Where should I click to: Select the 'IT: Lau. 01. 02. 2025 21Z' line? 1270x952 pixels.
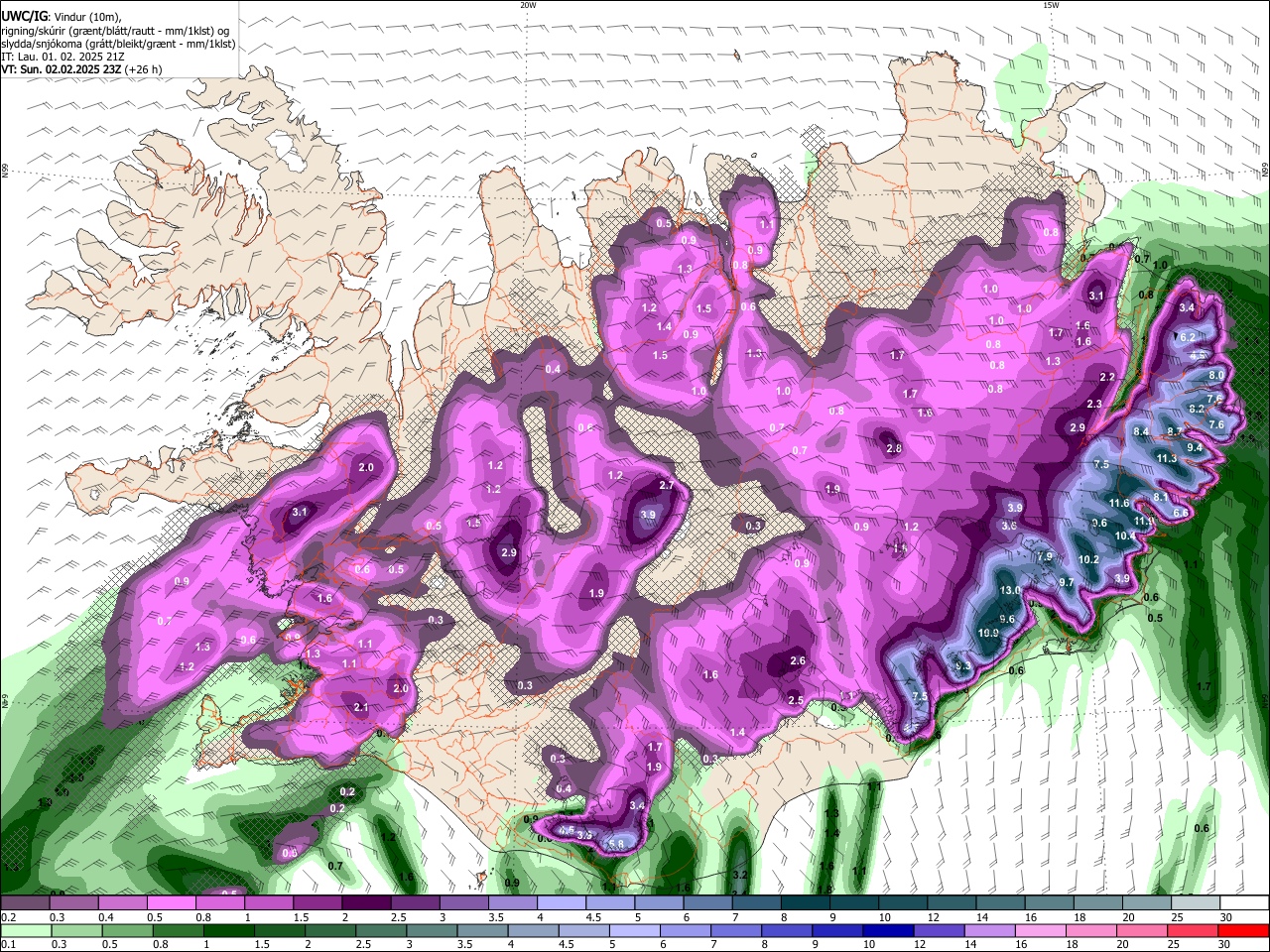point(61,57)
